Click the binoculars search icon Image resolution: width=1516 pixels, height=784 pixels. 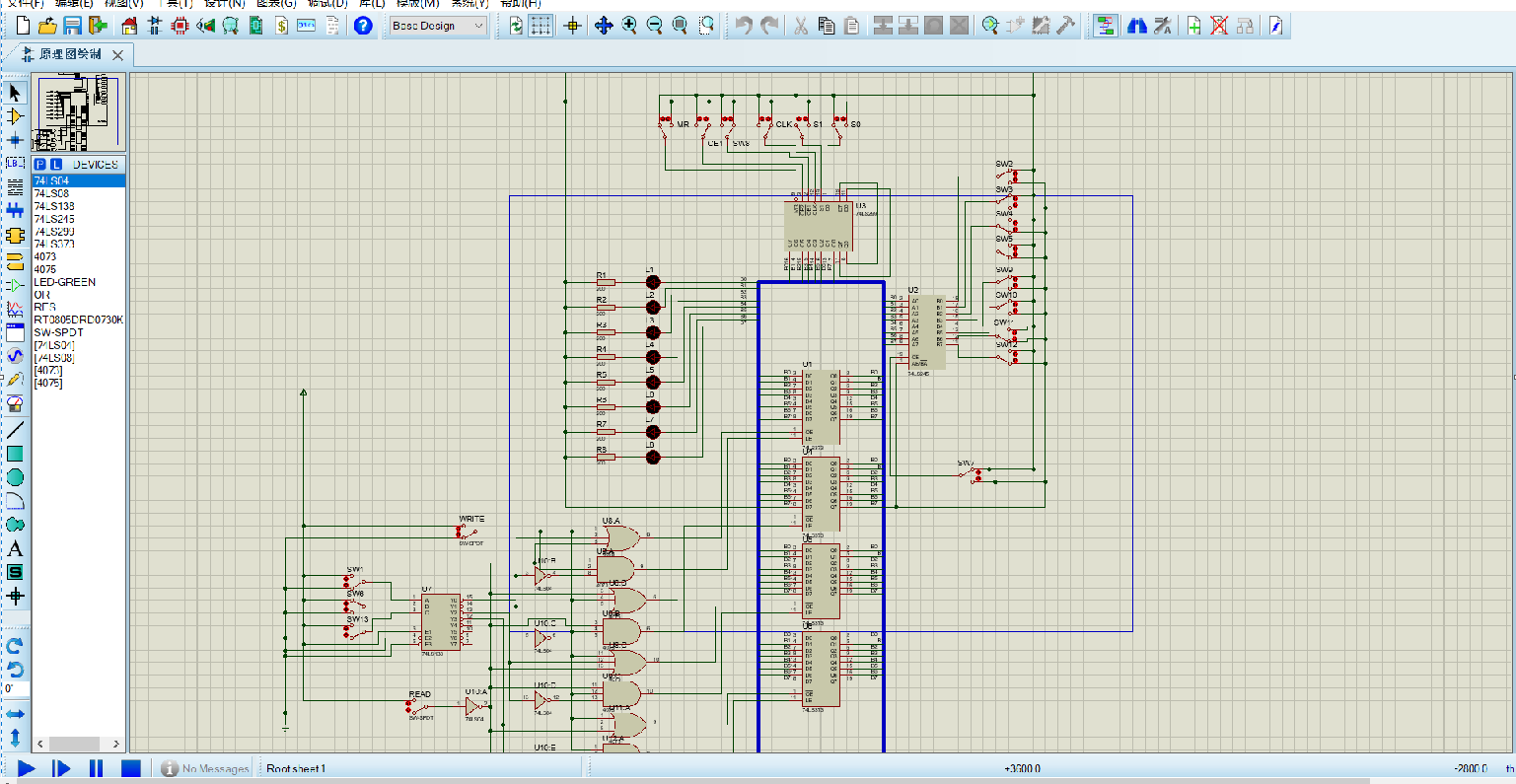(1137, 27)
